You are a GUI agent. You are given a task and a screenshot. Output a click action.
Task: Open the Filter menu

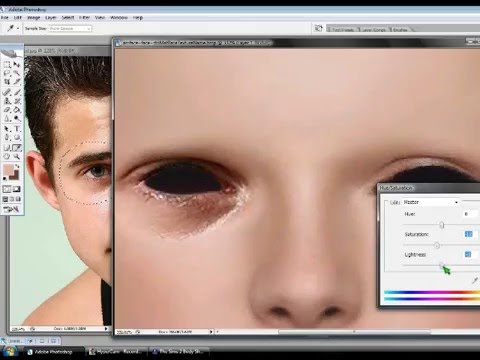84,18
